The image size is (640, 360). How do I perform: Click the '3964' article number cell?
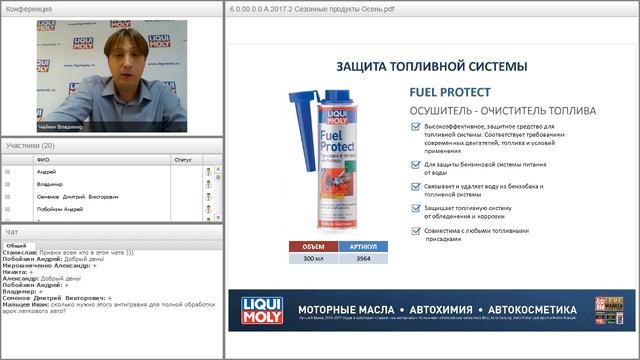(363, 258)
